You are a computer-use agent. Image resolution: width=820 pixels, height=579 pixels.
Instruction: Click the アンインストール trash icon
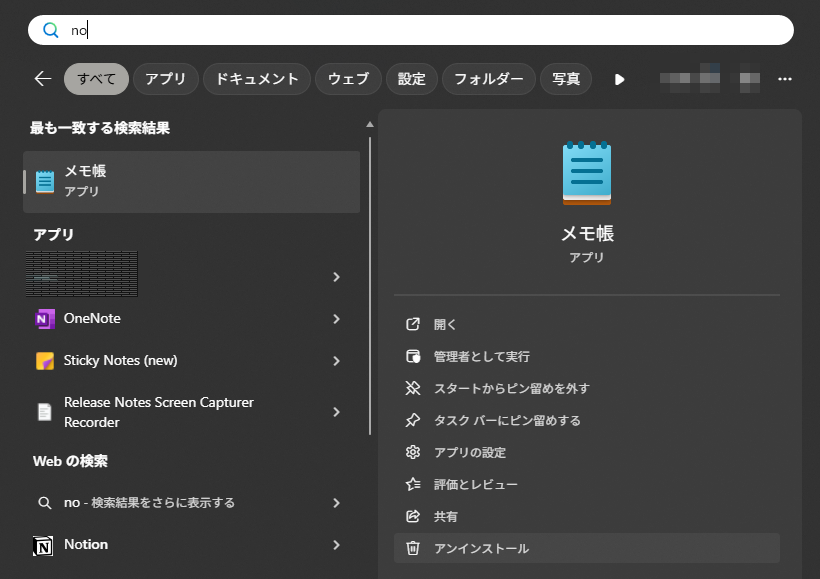pos(412,548)
